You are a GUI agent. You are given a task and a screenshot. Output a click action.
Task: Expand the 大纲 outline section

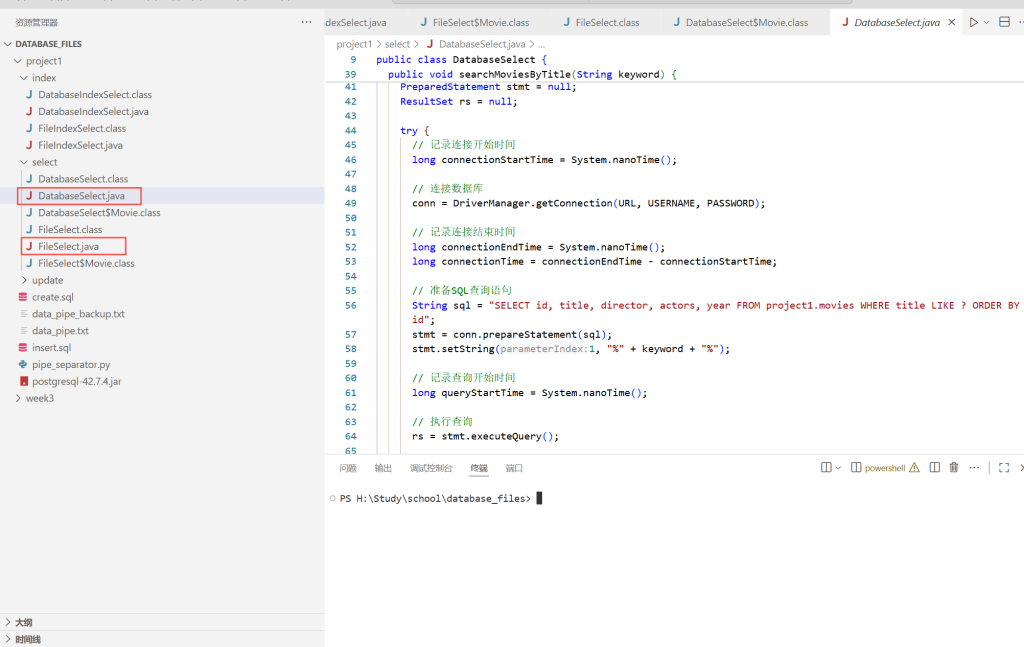pyautogui.click(x=24, y=622)
